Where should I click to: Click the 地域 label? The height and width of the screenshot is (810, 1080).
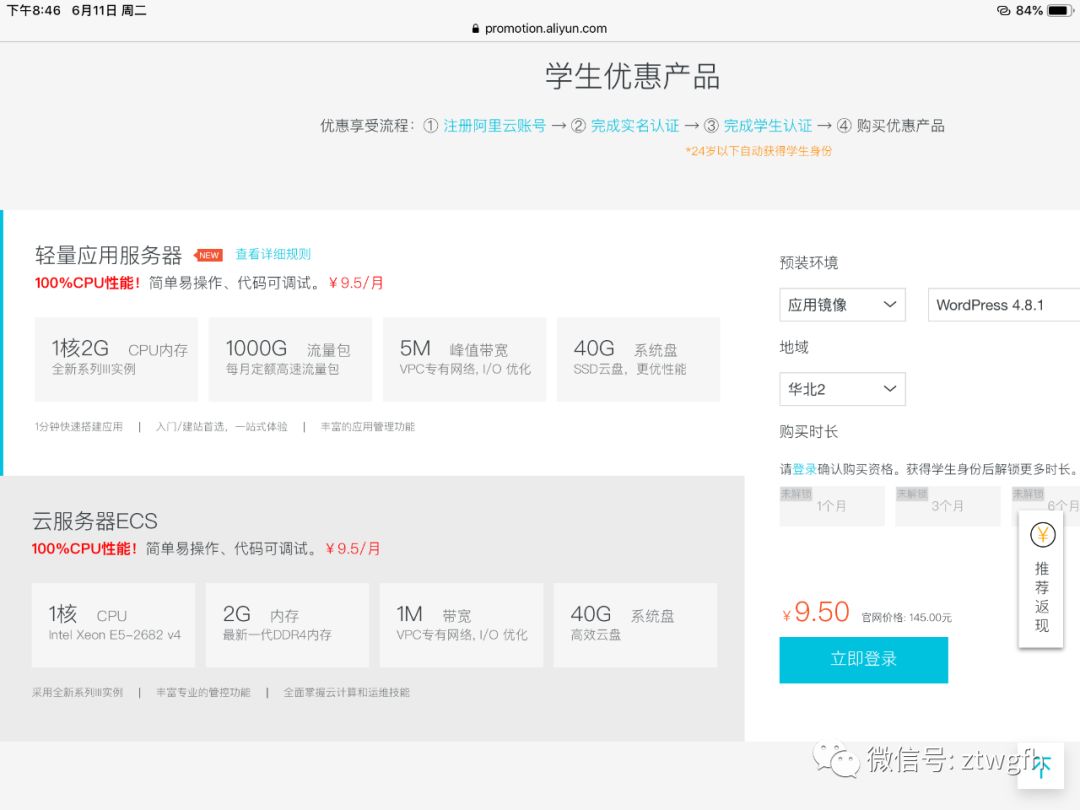[794, 347]
